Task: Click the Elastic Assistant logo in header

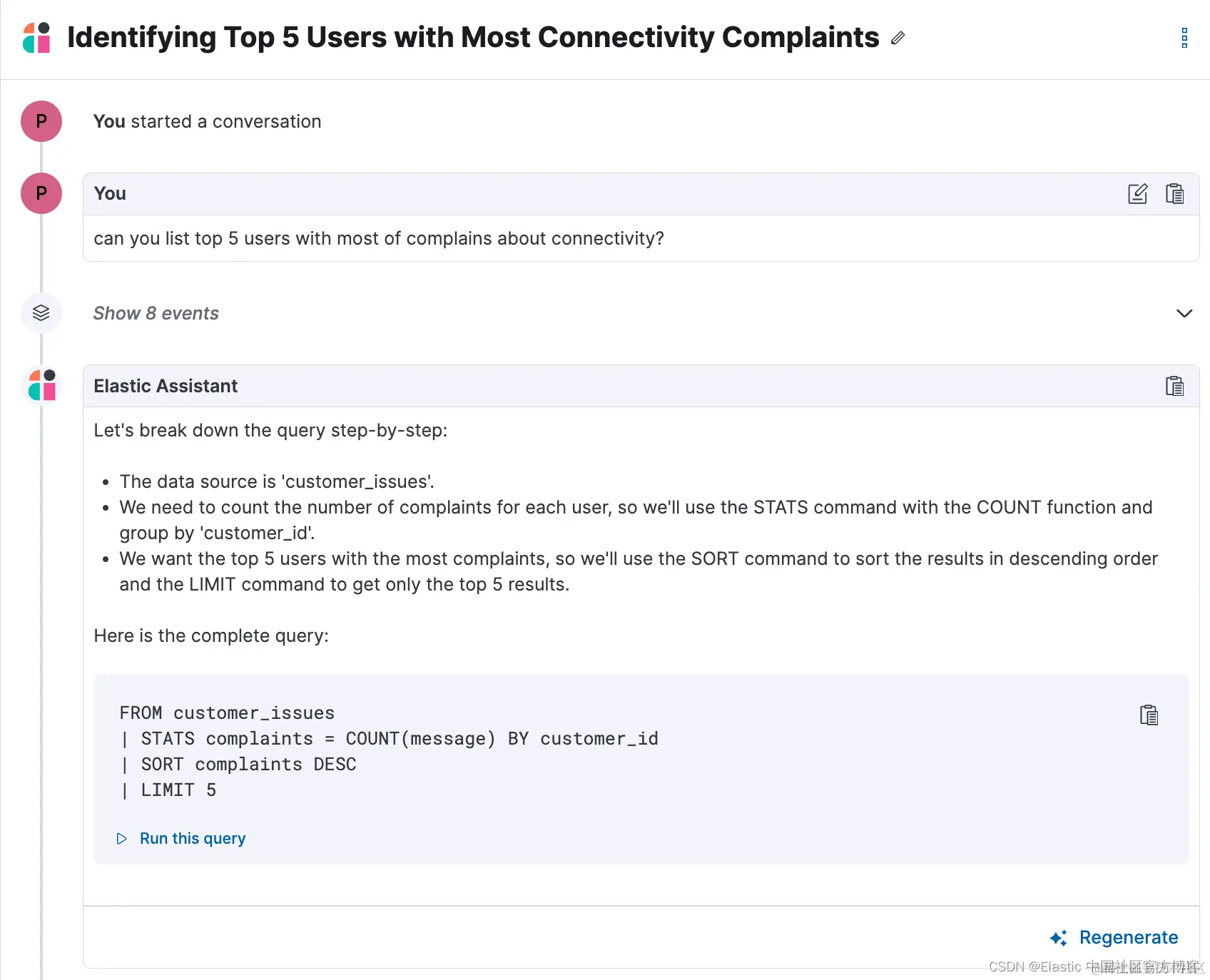Action: point(37,38)
